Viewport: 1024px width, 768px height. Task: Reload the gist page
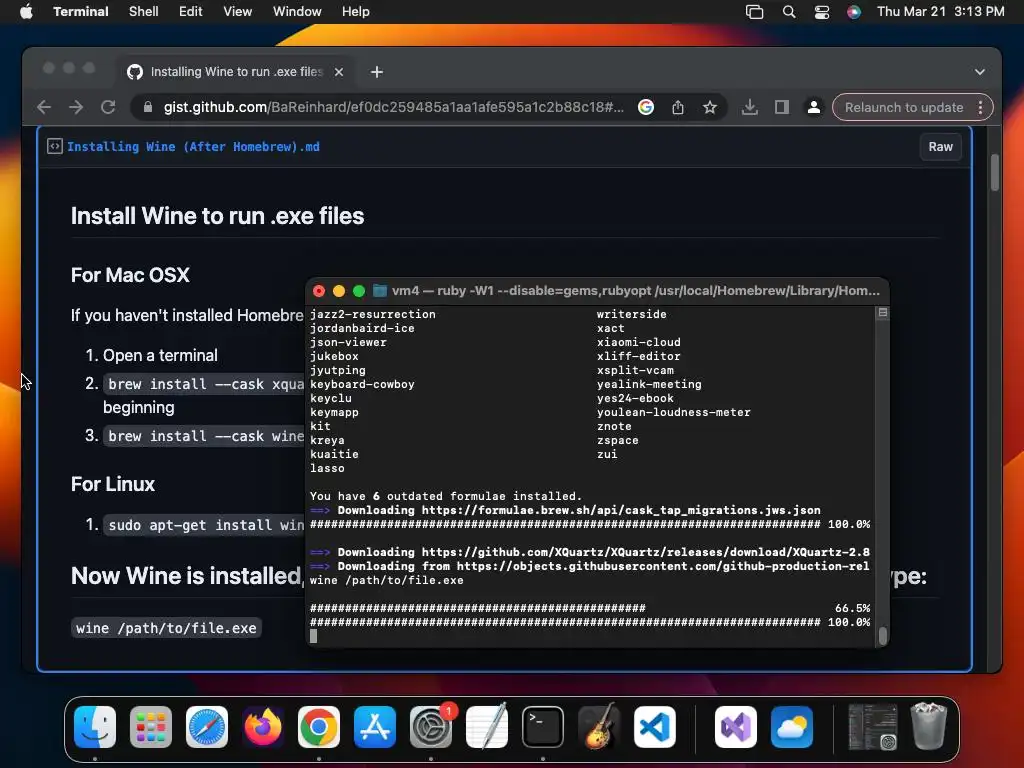108,107
